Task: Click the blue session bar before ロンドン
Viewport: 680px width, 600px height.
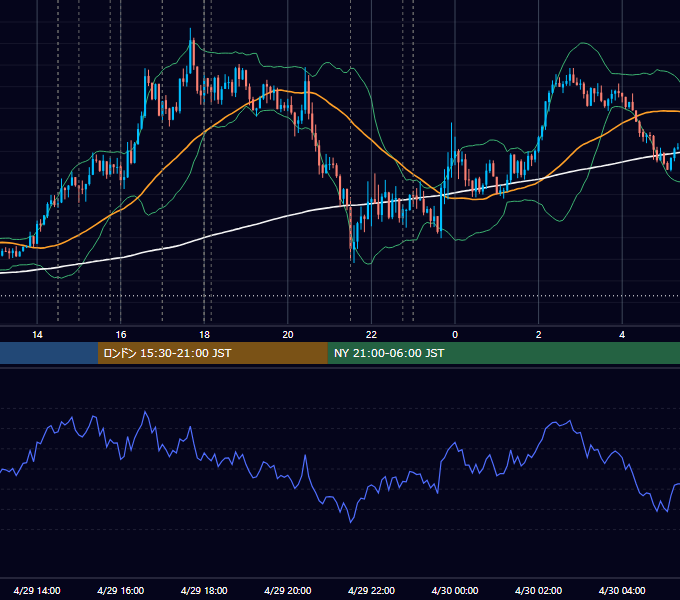Action: tap(49, 353)
